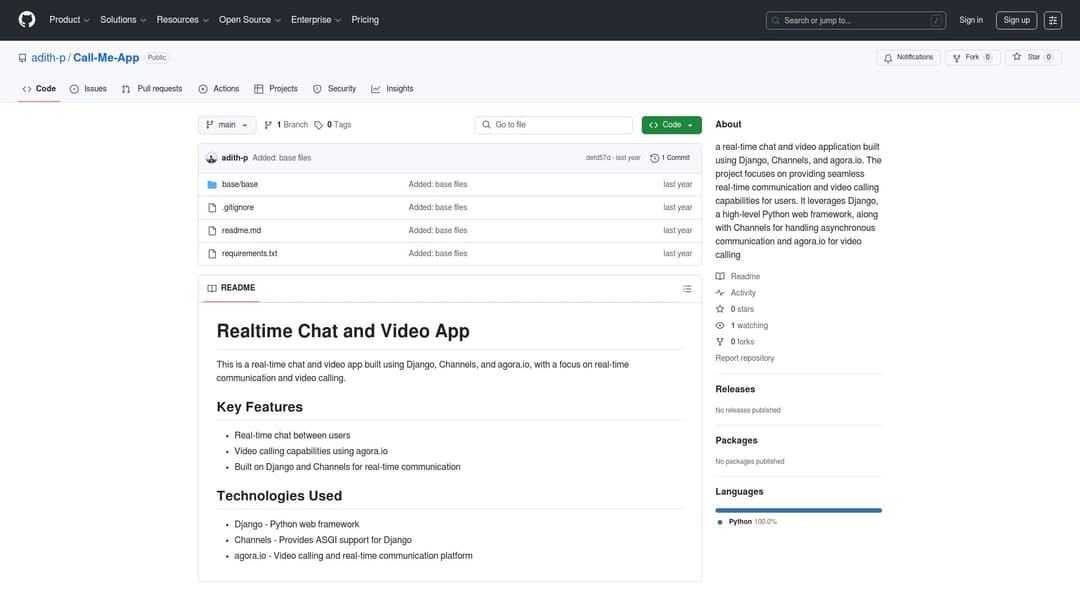Expand the Enterprise menu

[x=315, y=20]
